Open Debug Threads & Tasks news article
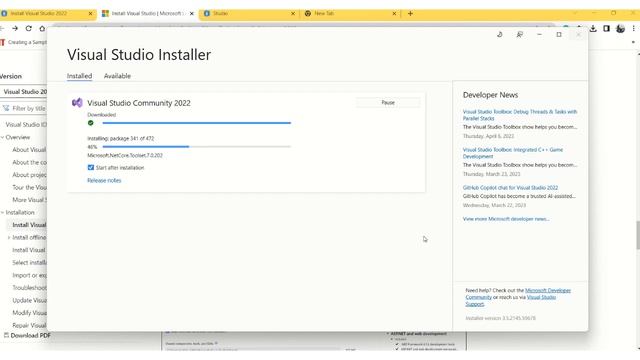 pyautogui.click(x=520, y=115)
